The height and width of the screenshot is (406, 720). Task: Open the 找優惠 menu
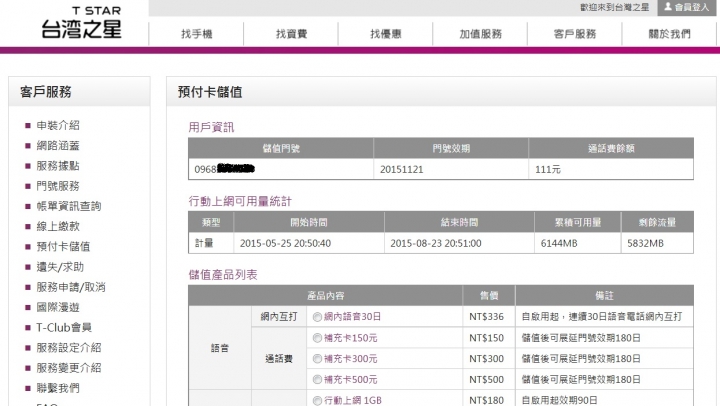point(386,34)
